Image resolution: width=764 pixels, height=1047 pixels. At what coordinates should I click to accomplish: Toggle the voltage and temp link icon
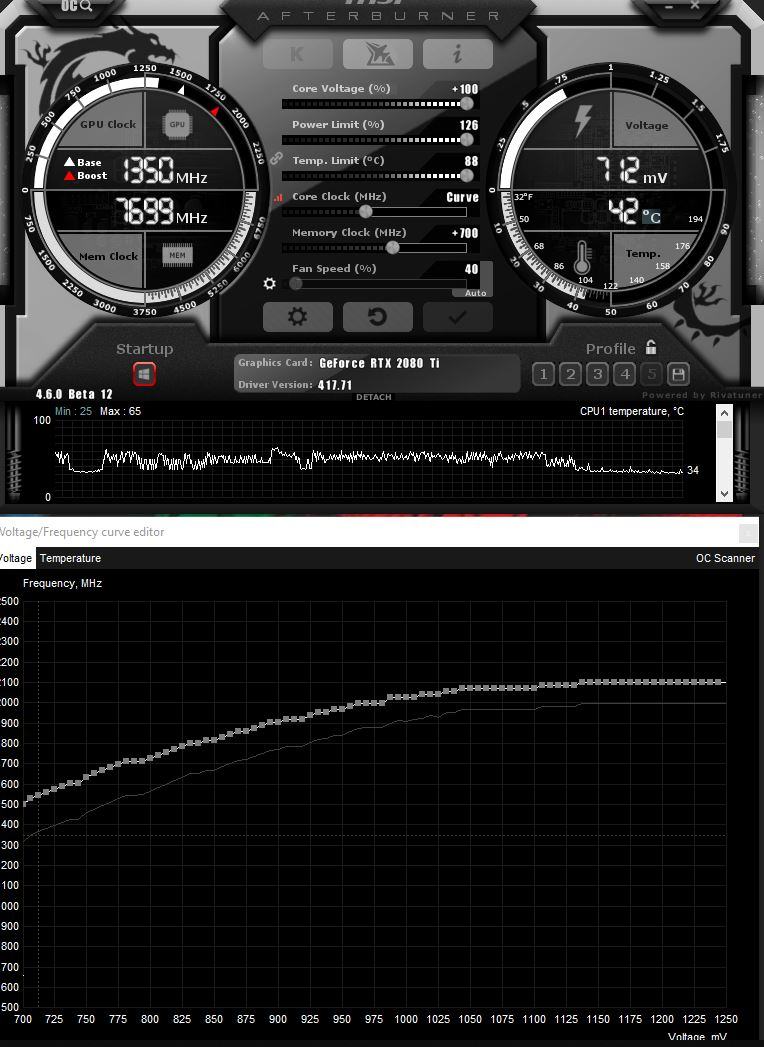tap(276, 158)
